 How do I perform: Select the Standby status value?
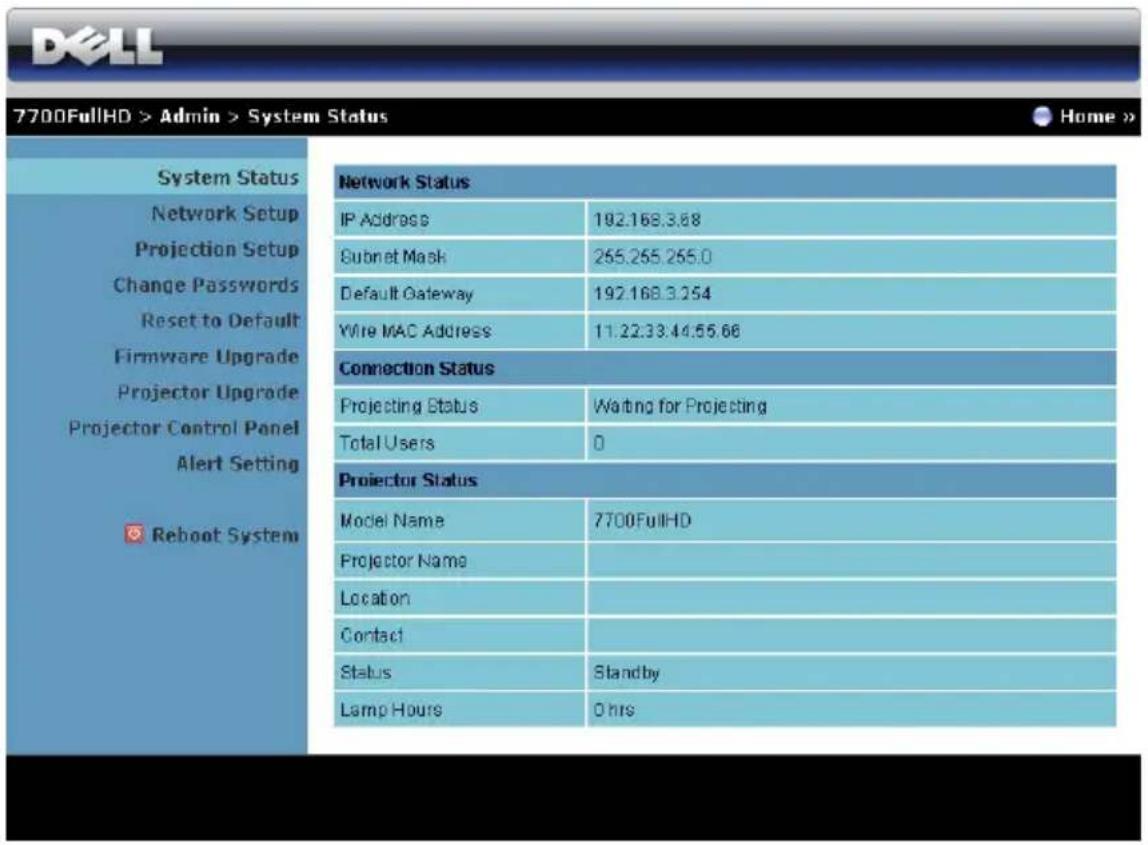pos(627,672)
